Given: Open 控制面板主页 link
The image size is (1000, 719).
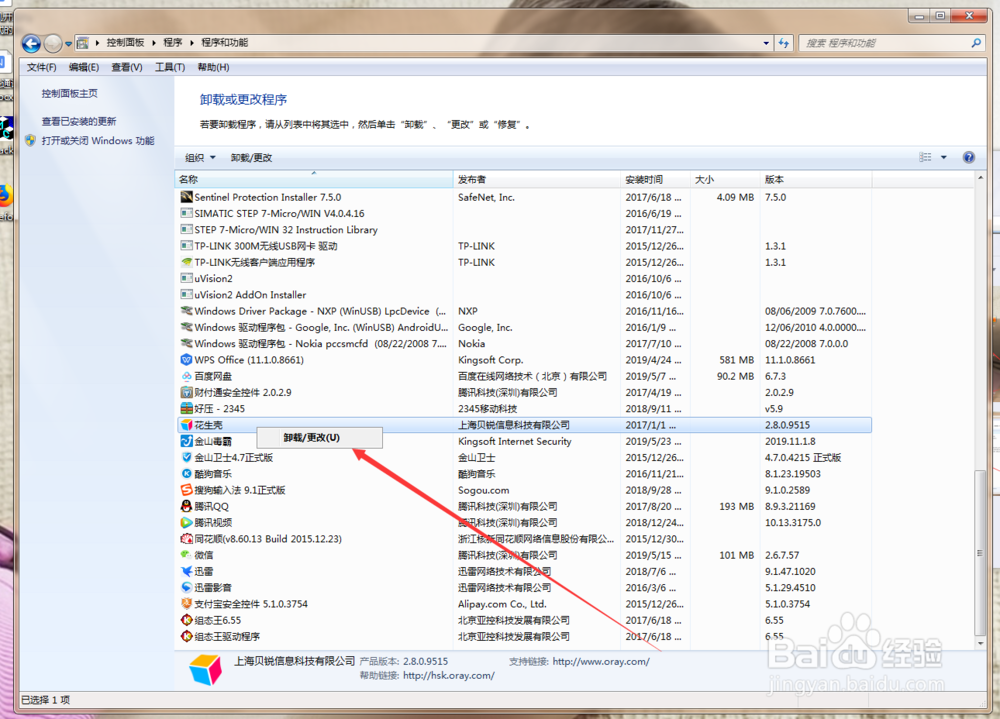Looking at the screenshot, I should (x=70, y=93).
